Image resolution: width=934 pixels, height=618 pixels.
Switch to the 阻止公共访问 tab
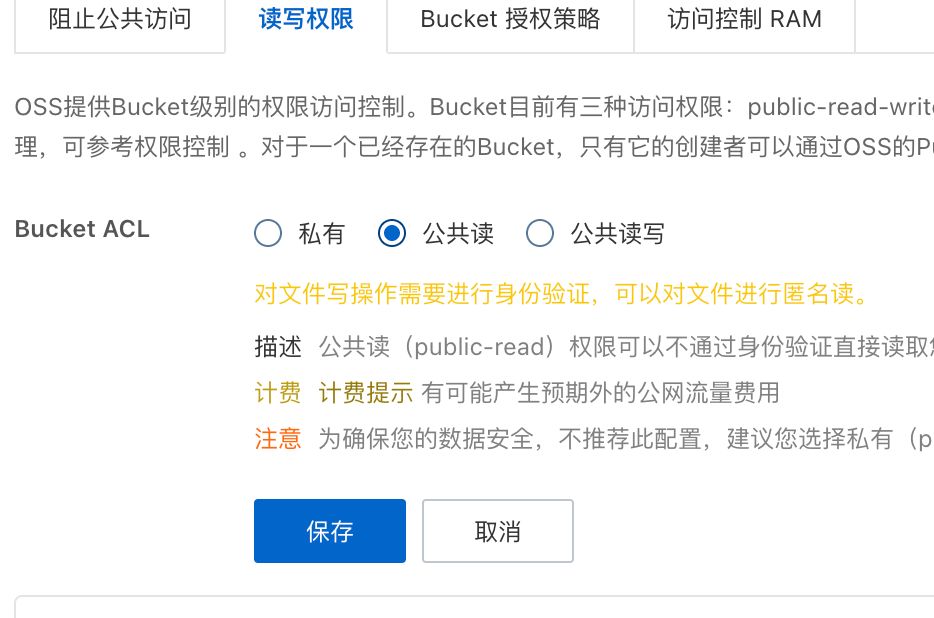[x=120, y=19]
